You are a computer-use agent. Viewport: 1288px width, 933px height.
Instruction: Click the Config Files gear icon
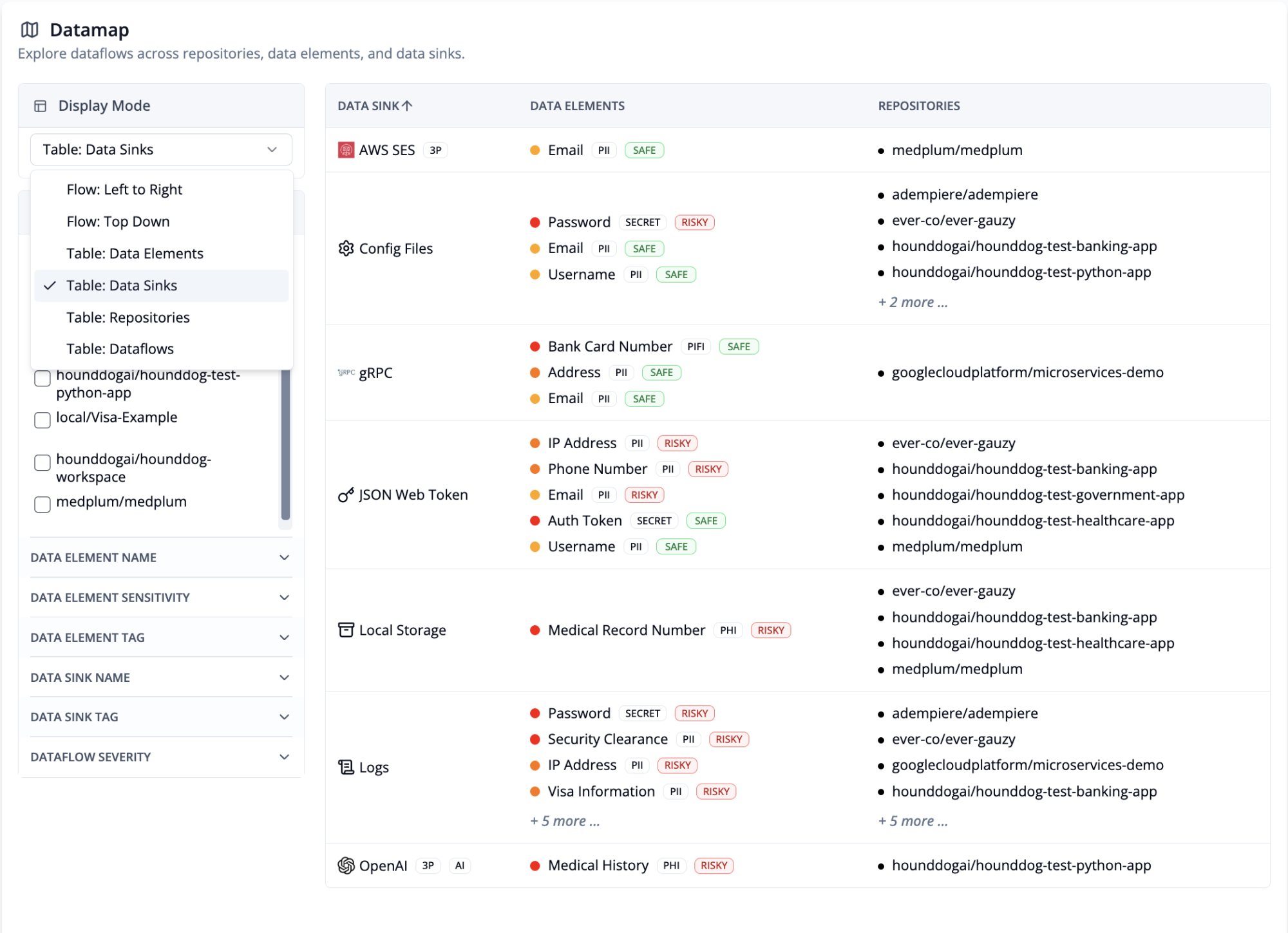(x=346, y=249)
